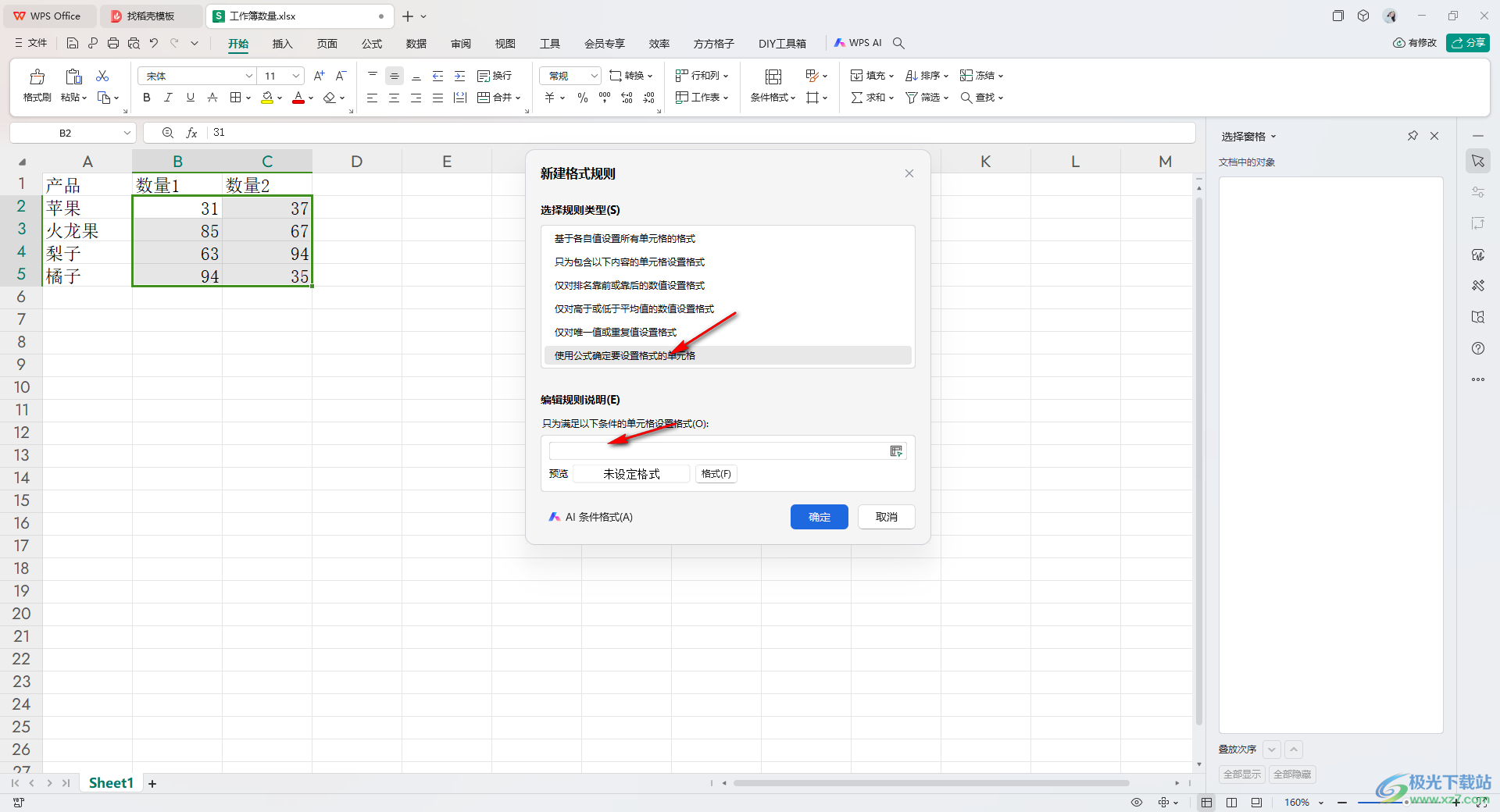The width and height of the screenshot is (1500, 812).
Task: Toggle Italic formatting
Action: click(168, 98)
